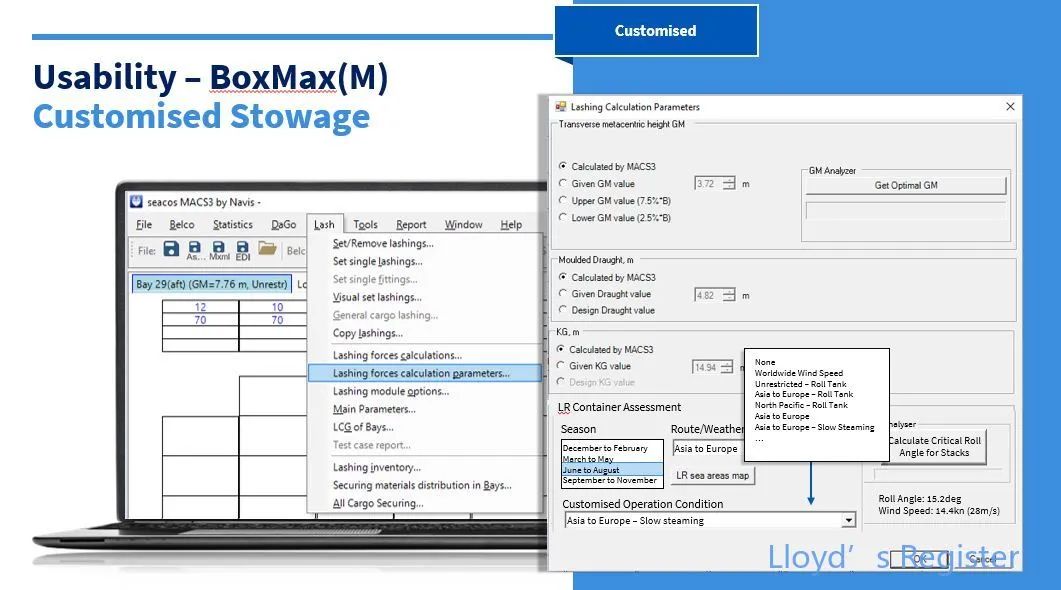Choose Set single lashings... menu entry

click(425, 261)
